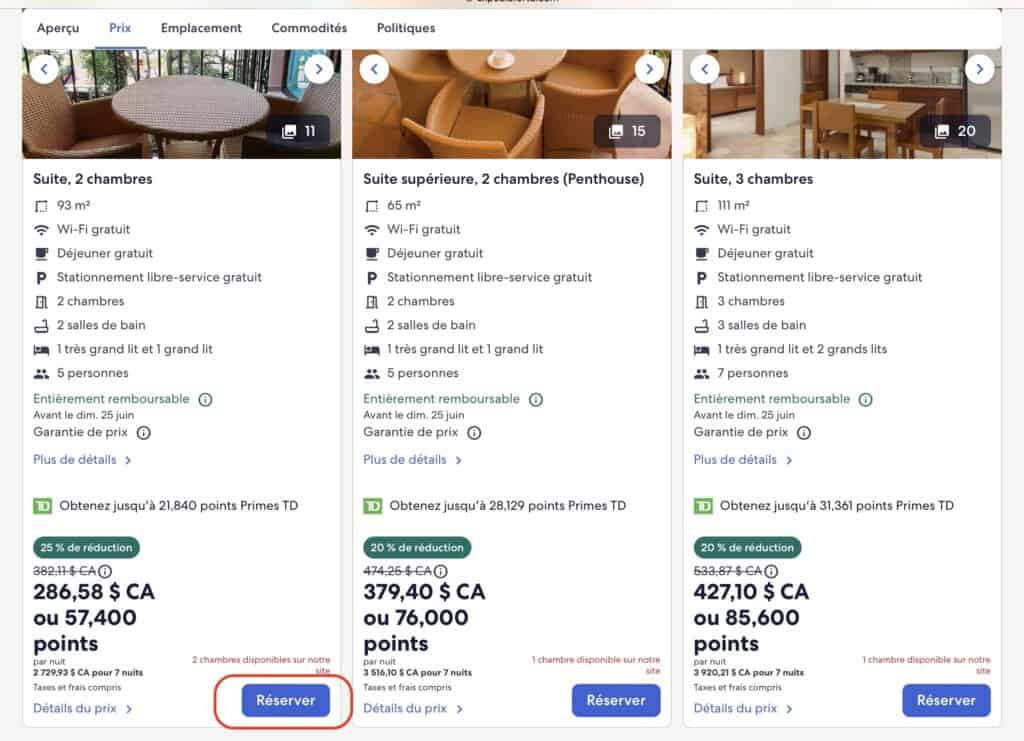The height and width of the screenshot is (741, 1024).
Task: Open the Commodités tab
Action: tap(309, 28)
